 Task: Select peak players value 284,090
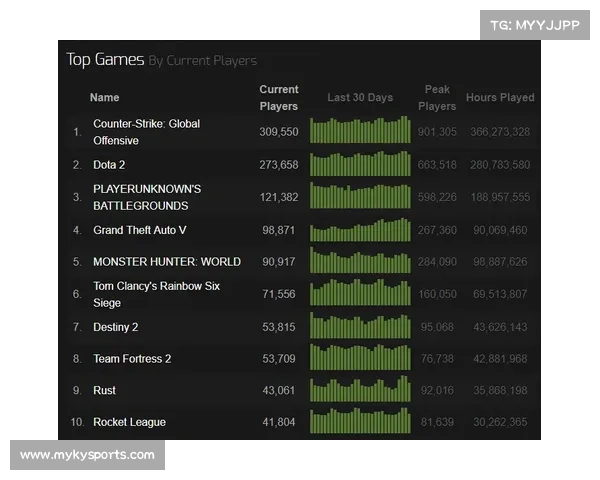[x=437, y=262]
